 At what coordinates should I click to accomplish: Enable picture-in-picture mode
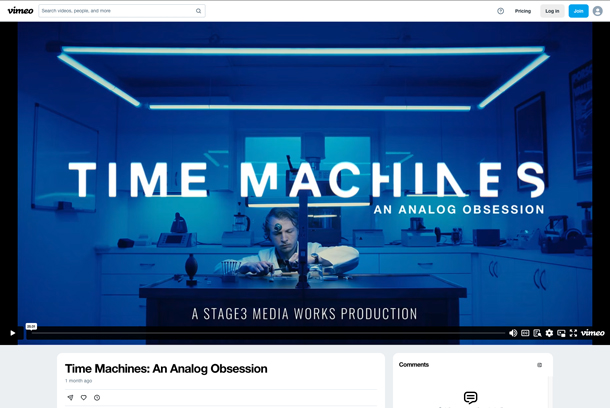[561, 333]
